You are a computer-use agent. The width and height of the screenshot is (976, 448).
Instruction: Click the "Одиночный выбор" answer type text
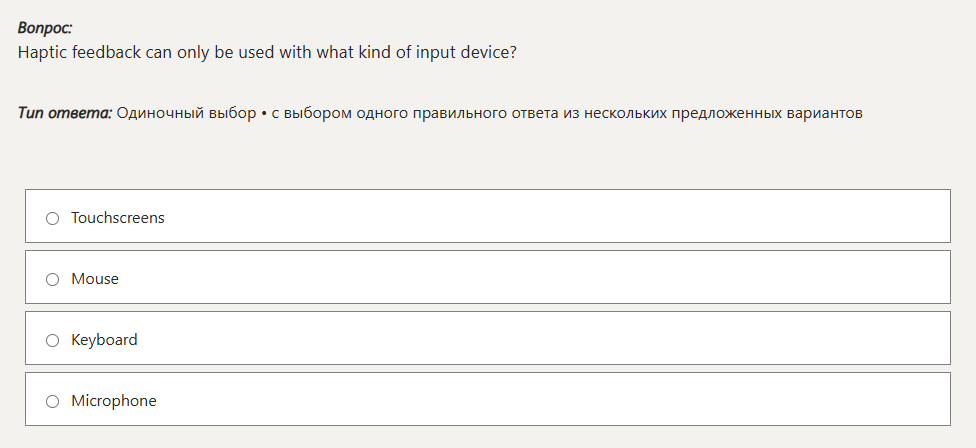(186, 113)
